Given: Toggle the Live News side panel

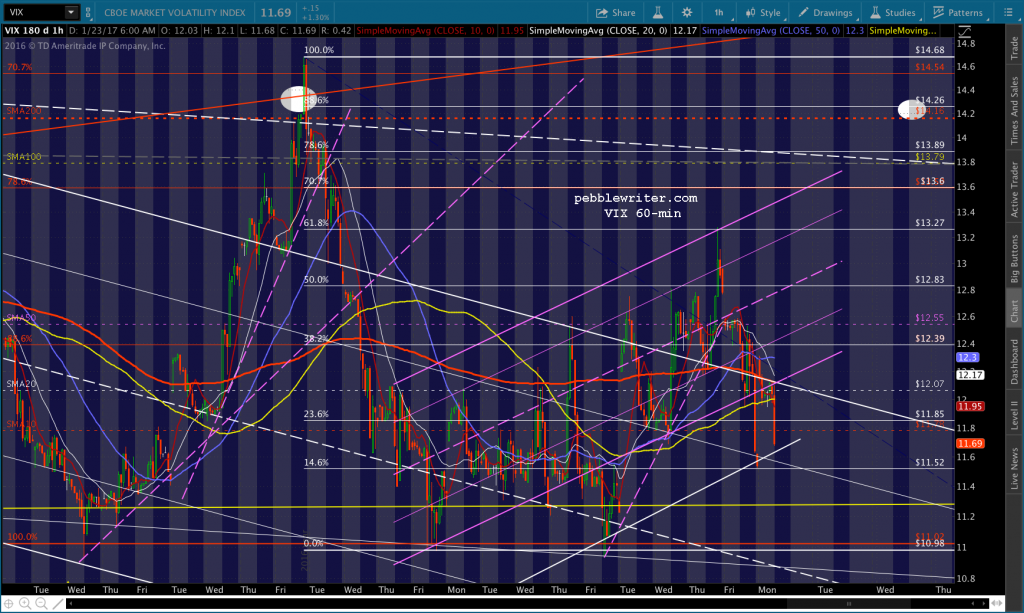Looking at the screenshot, I should [x=1014, y=469].
